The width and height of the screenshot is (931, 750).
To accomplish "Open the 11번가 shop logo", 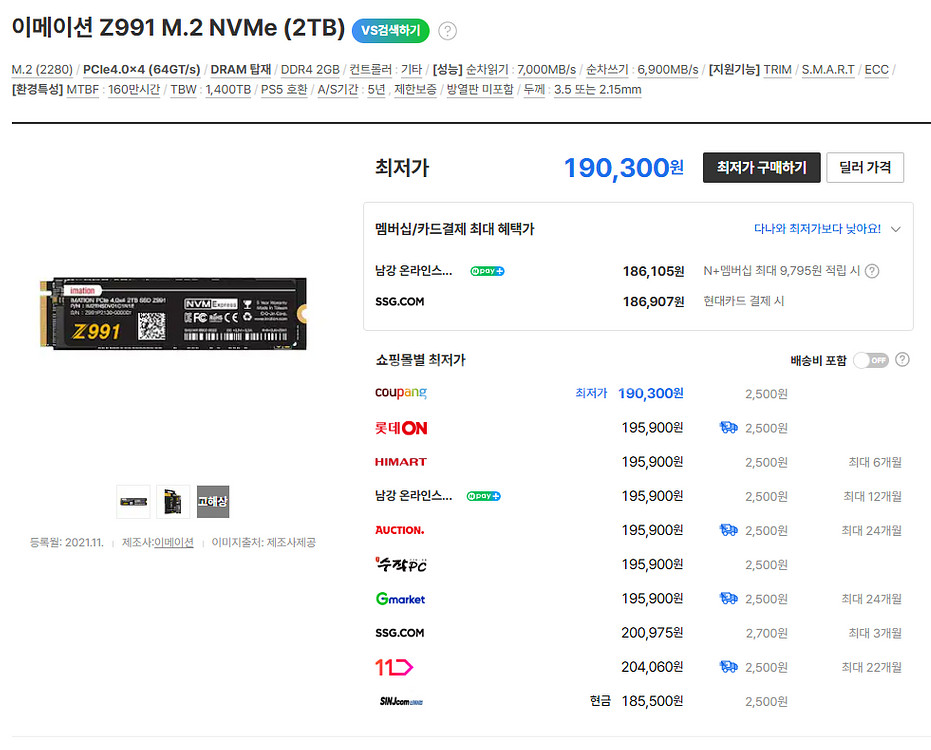I will 394,667.
